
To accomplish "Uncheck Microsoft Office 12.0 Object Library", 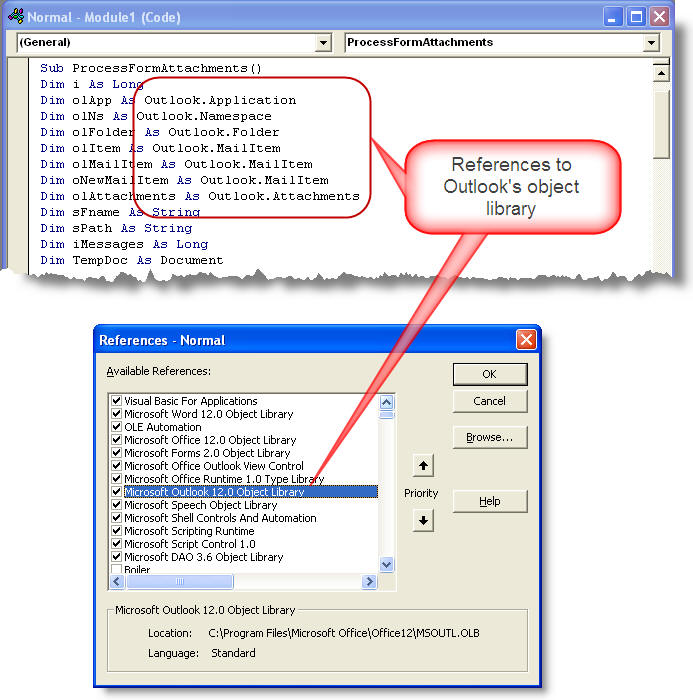I will click(x=117, y=439).
